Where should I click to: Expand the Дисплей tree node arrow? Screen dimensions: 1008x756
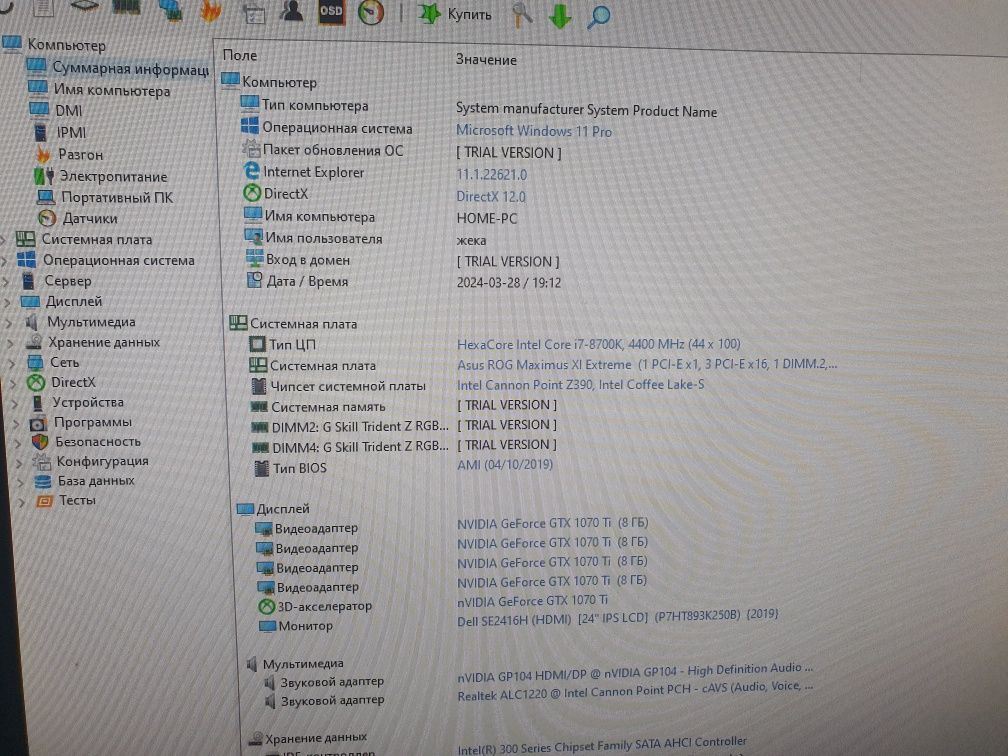pyautogui.click(x=8, y=302)
